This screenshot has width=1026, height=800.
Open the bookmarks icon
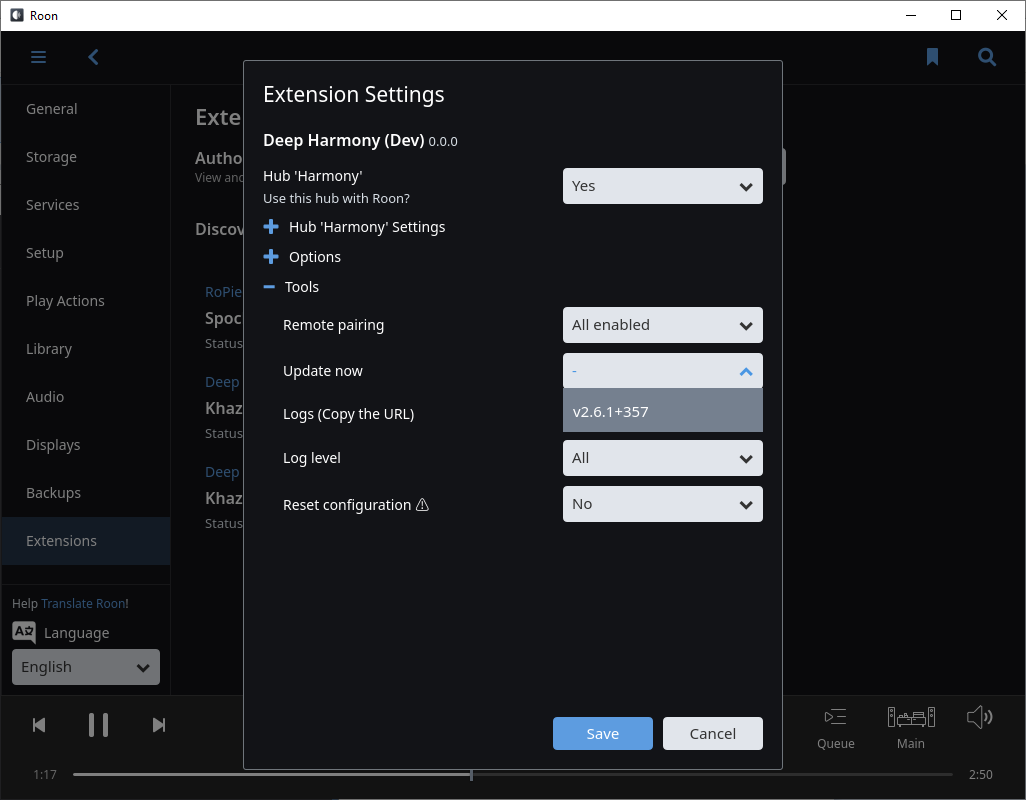pos(932,57)
